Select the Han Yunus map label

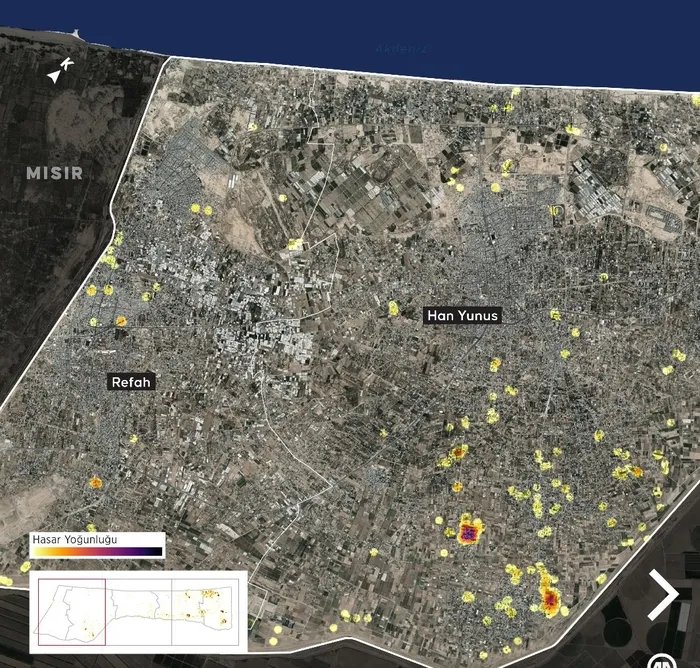(462, 315)
